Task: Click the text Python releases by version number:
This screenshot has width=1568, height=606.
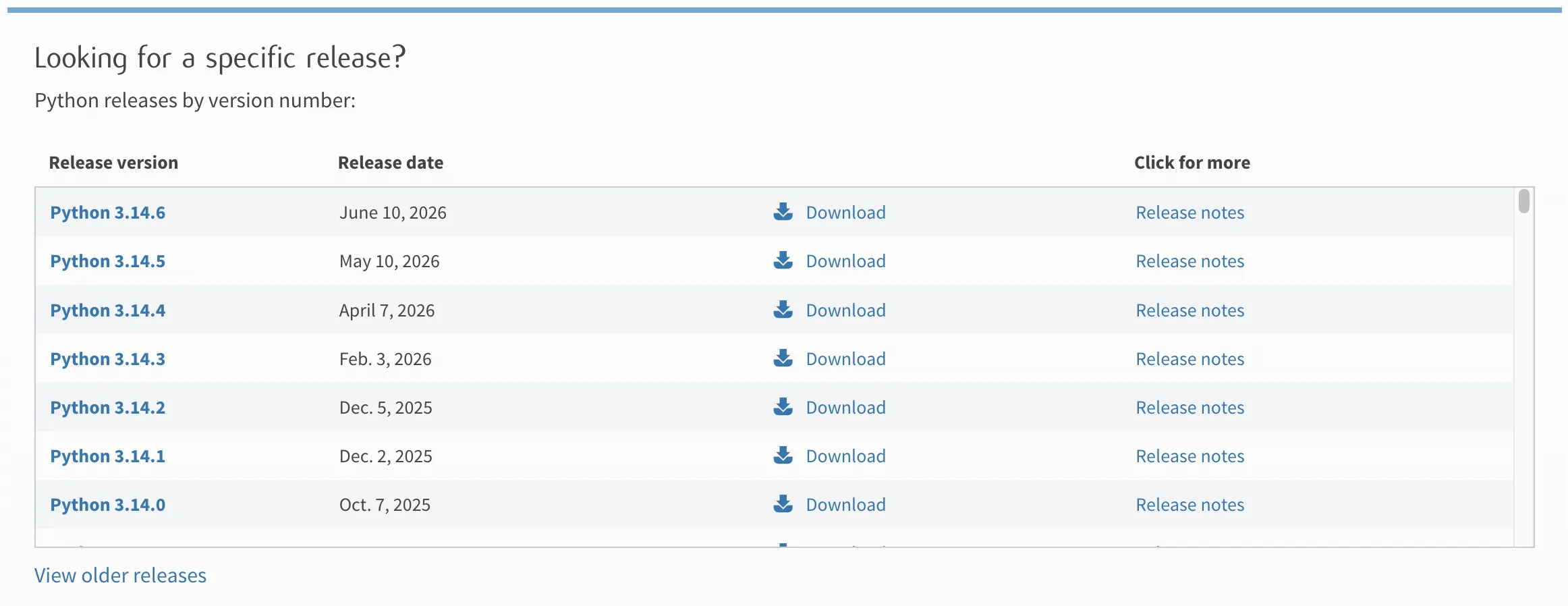Action: coord(195,101)
